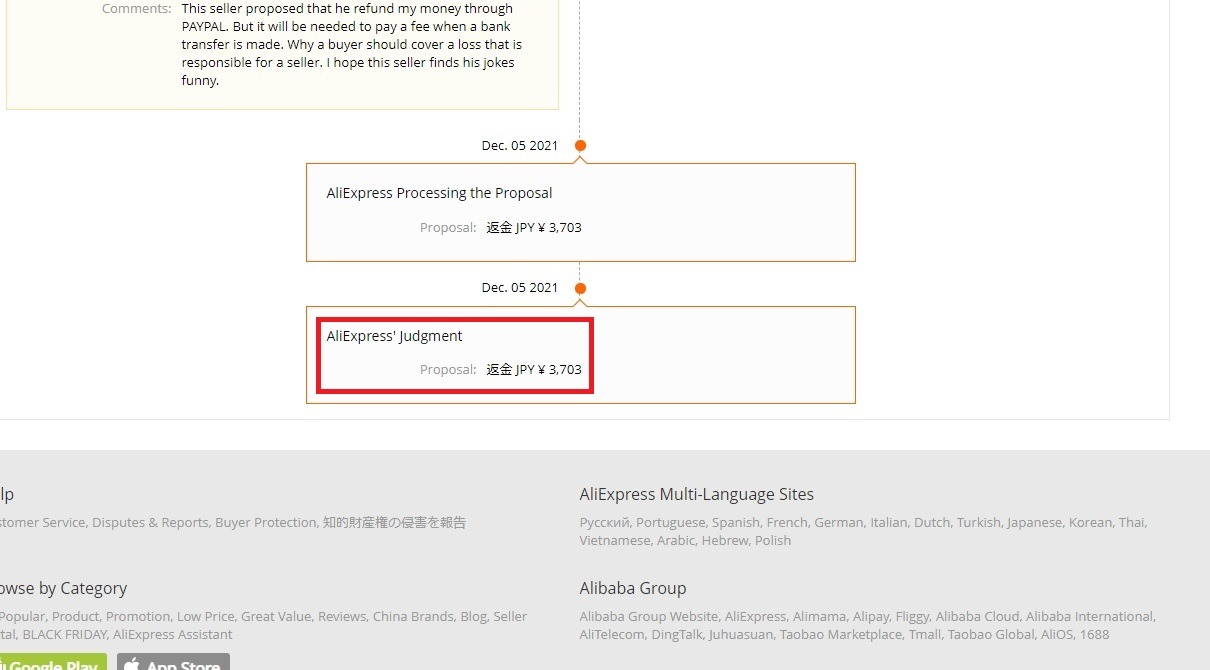The image size is (1210, 670).
Task: Open the Alimama footer link
Action: (820, 616)
